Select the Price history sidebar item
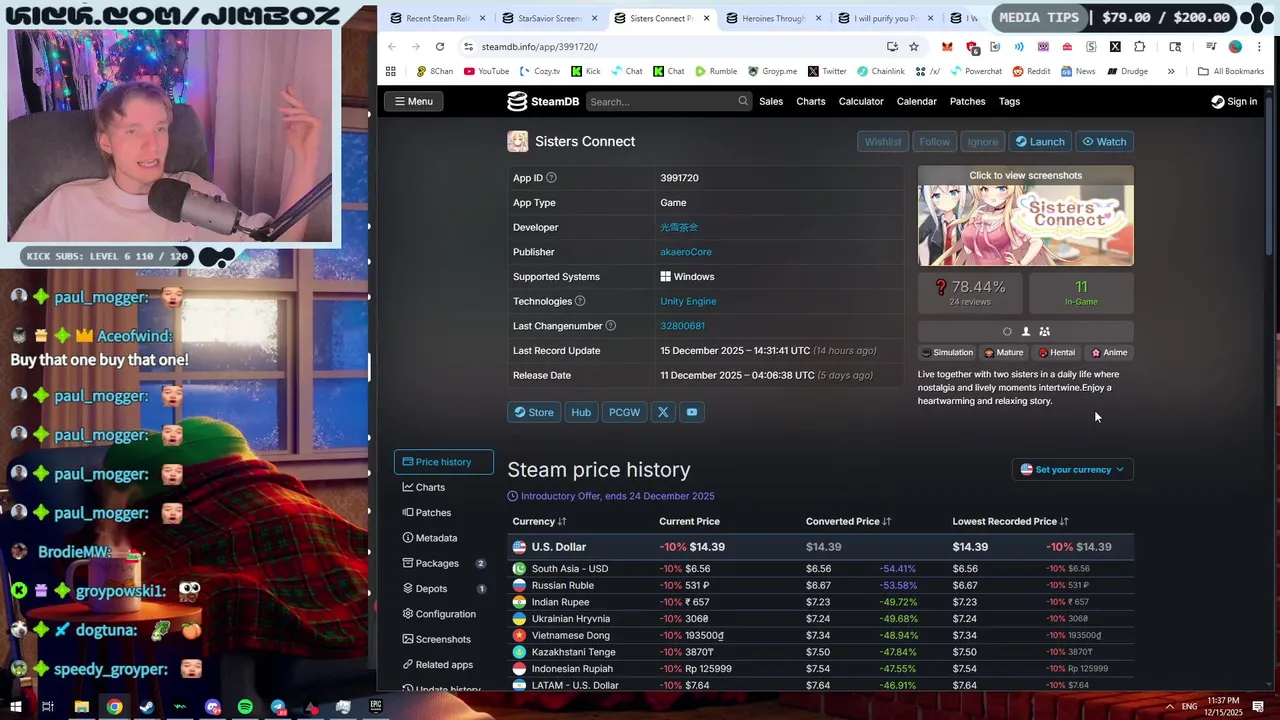The height and width of the screenshot is (720, 1280). point(444,462)
